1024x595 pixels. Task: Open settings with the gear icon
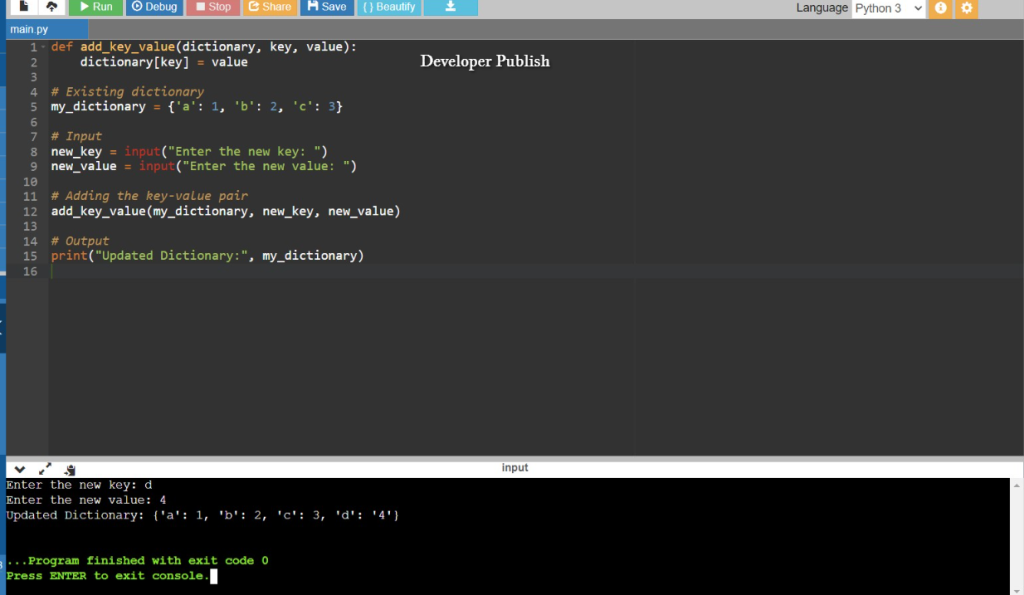966,8
